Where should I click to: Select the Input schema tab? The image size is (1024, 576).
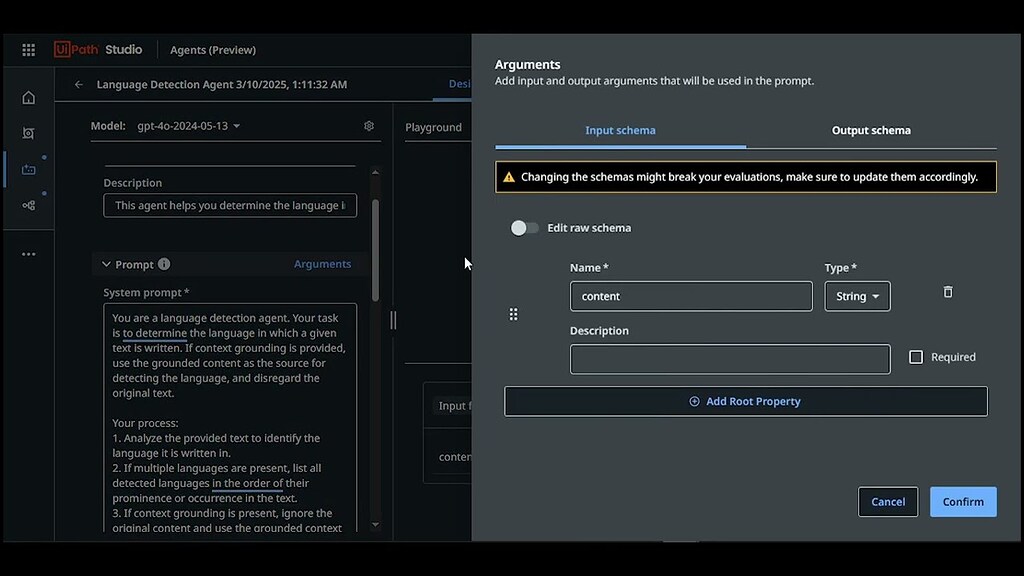pos(620,130)
